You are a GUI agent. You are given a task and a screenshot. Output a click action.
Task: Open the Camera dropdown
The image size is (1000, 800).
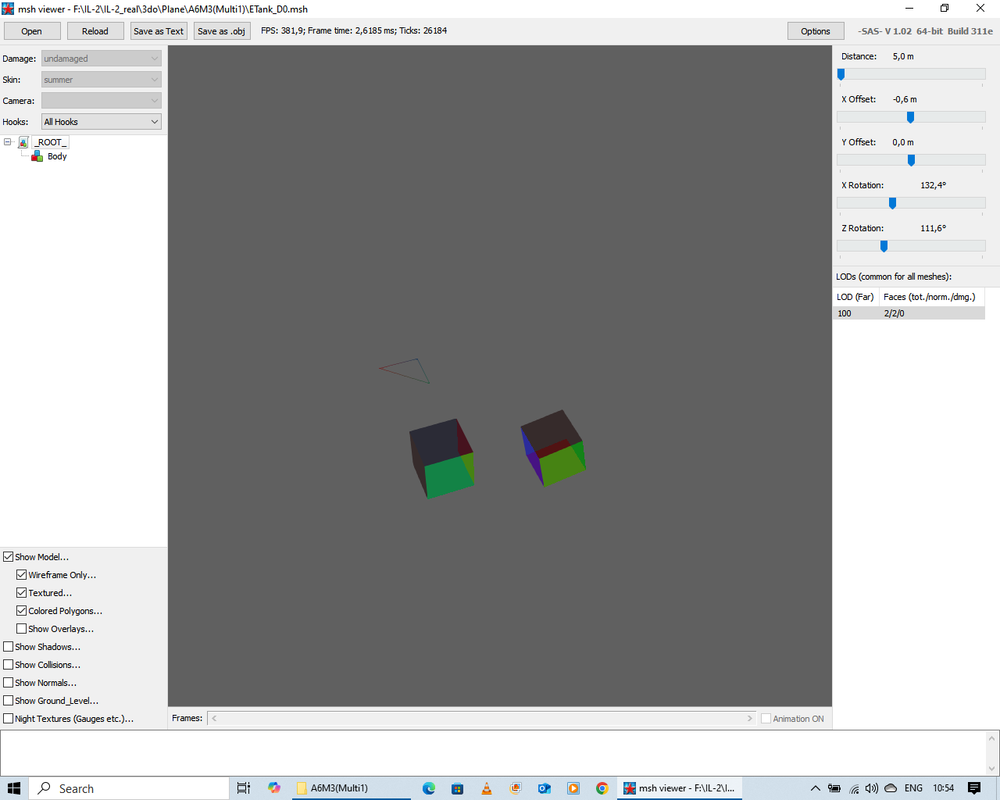[101, 101]
